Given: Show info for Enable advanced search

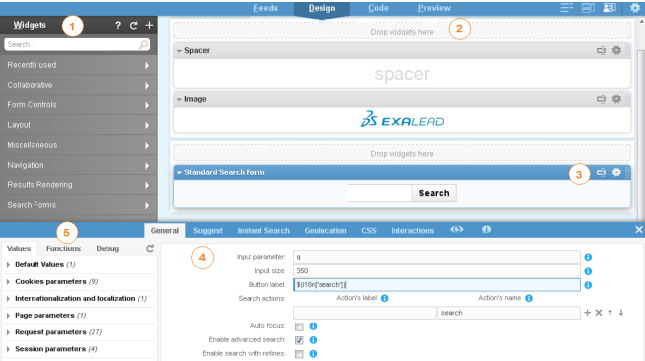Looking at the screenshot, I should pos(313,340).
